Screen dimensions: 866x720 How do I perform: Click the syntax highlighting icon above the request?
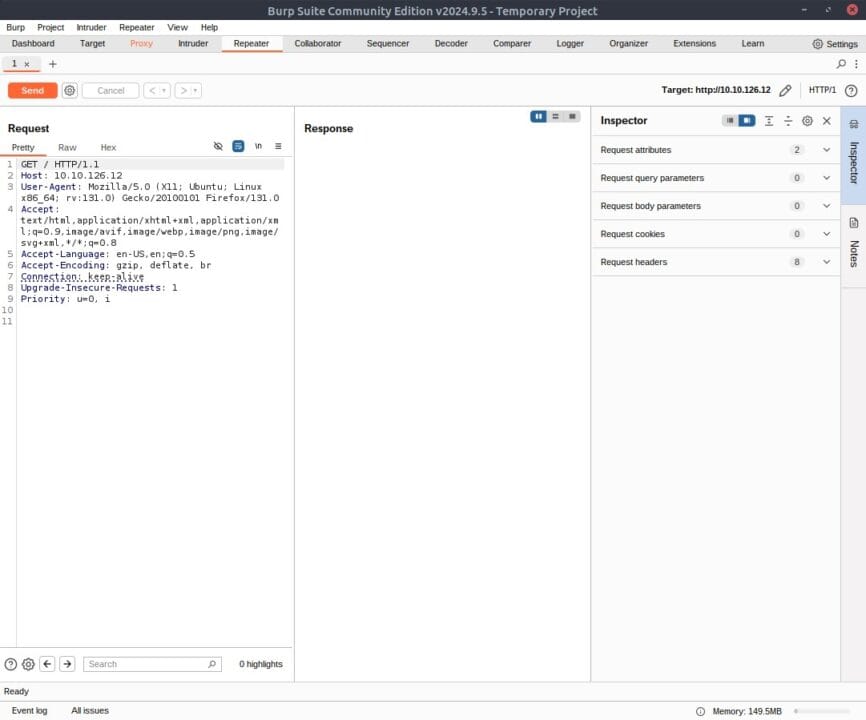pyautogui.click(x=238, y=147)
